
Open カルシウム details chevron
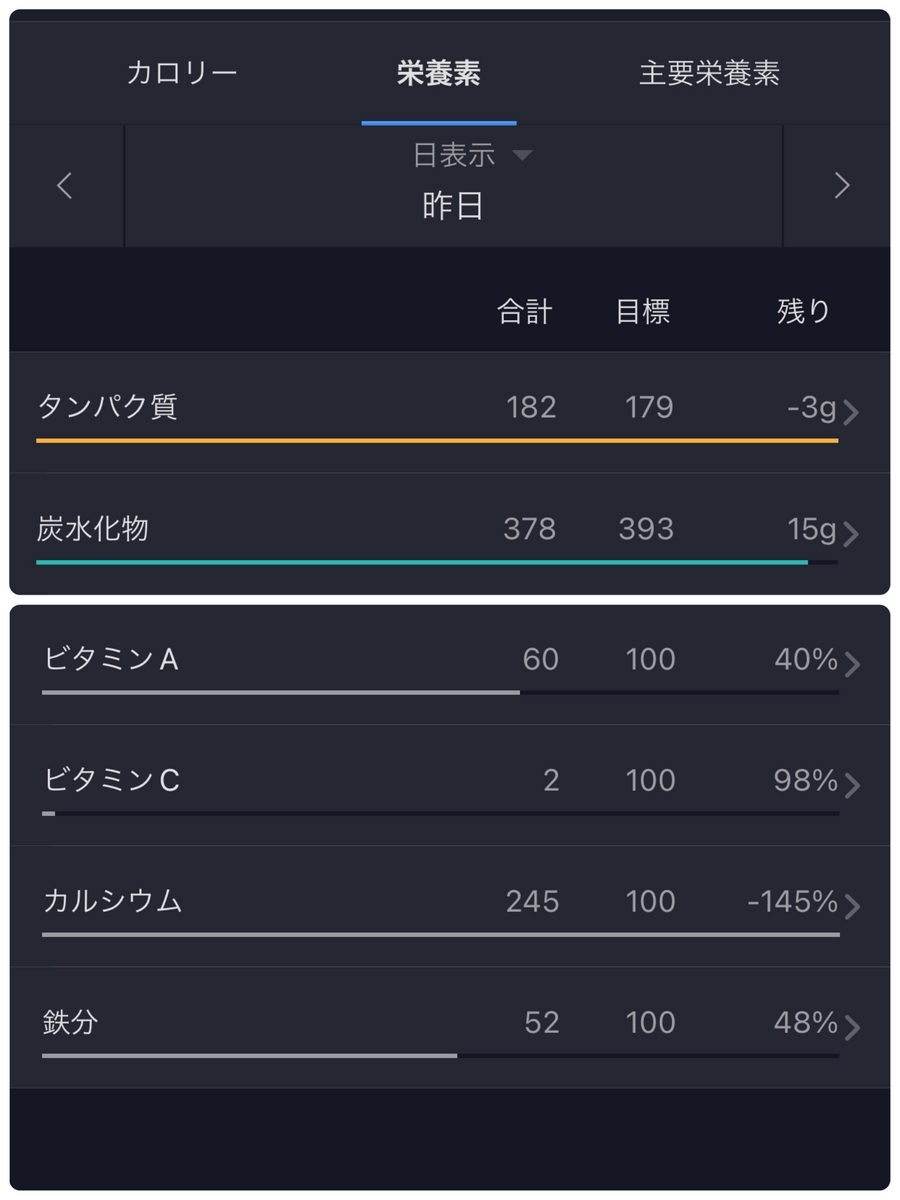[x=852, y=906]
